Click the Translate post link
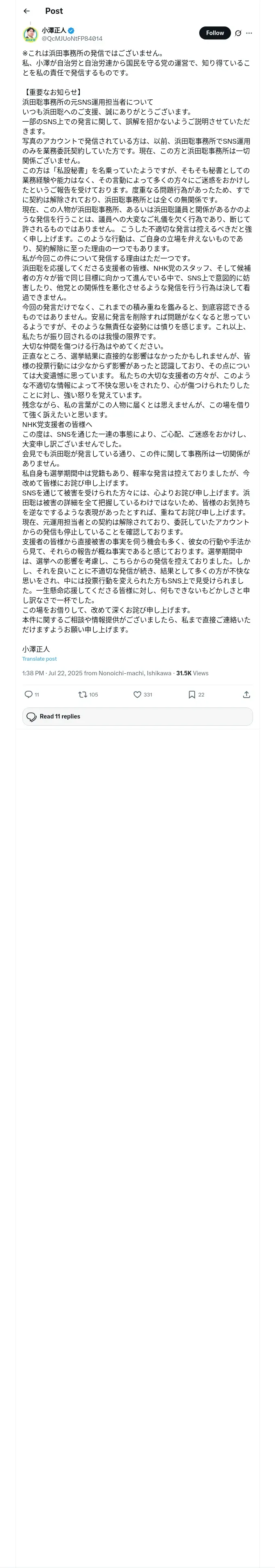Screen dimensions: 275x1568 point(40,659)
